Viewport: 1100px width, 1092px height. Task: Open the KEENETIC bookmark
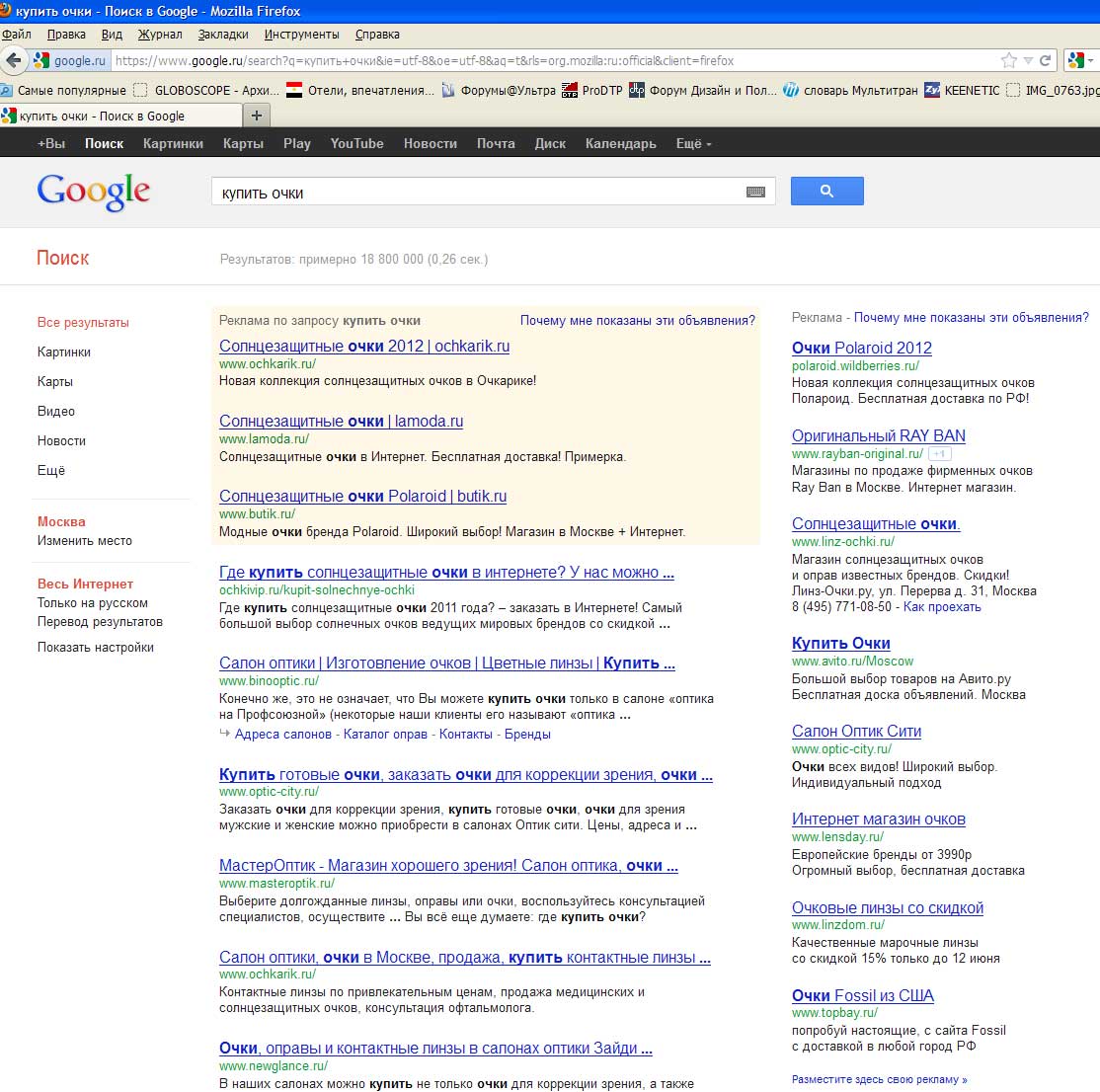(x=962, y=90)
